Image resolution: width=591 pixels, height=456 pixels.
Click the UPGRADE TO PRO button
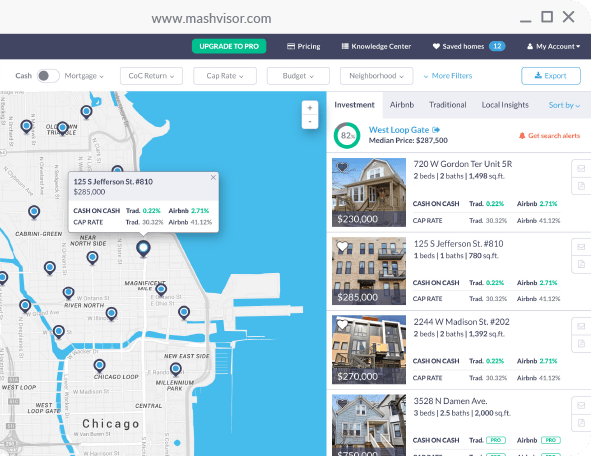tap(229, 46)
